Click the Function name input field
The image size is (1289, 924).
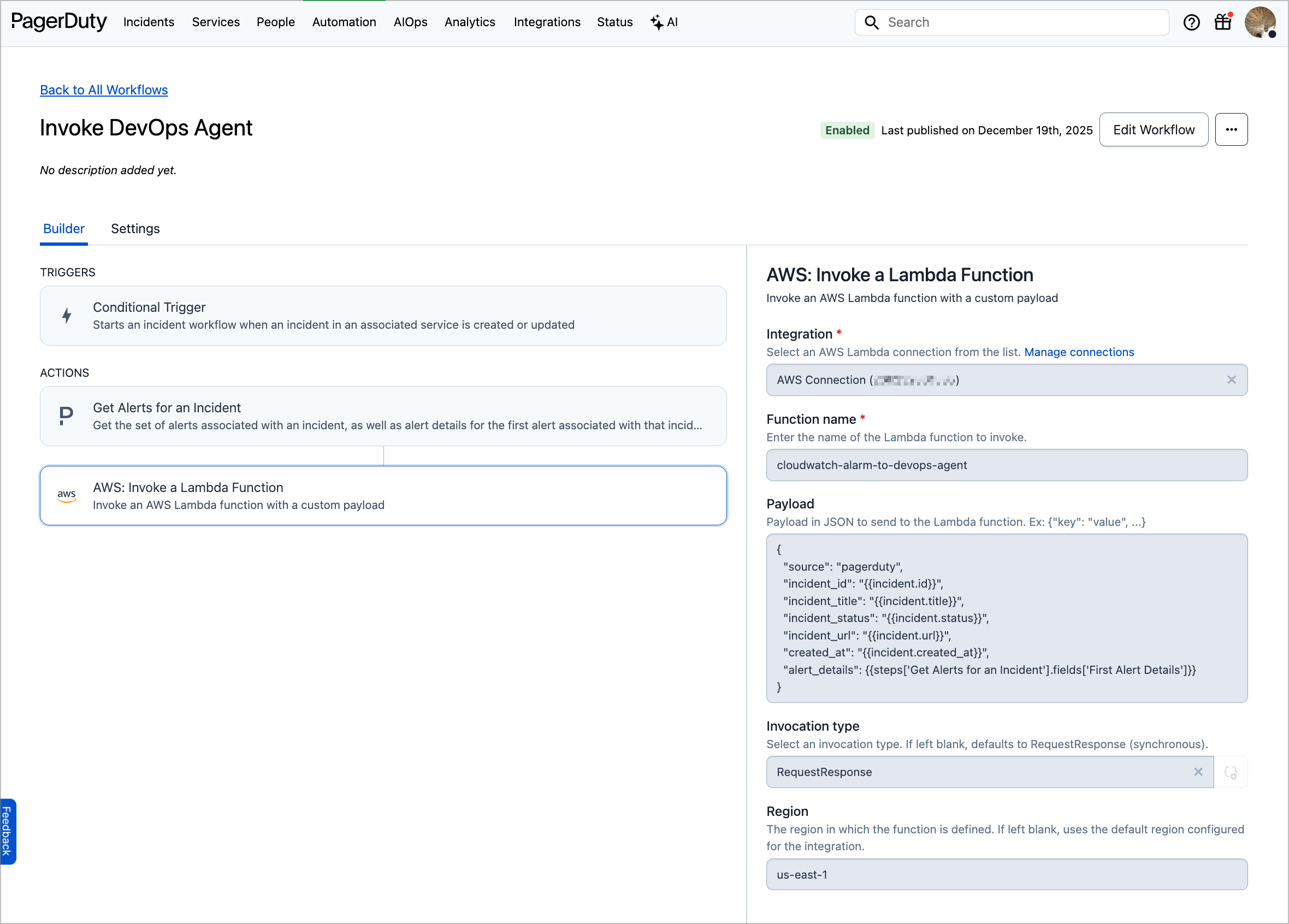click(x=1007, y=465)
